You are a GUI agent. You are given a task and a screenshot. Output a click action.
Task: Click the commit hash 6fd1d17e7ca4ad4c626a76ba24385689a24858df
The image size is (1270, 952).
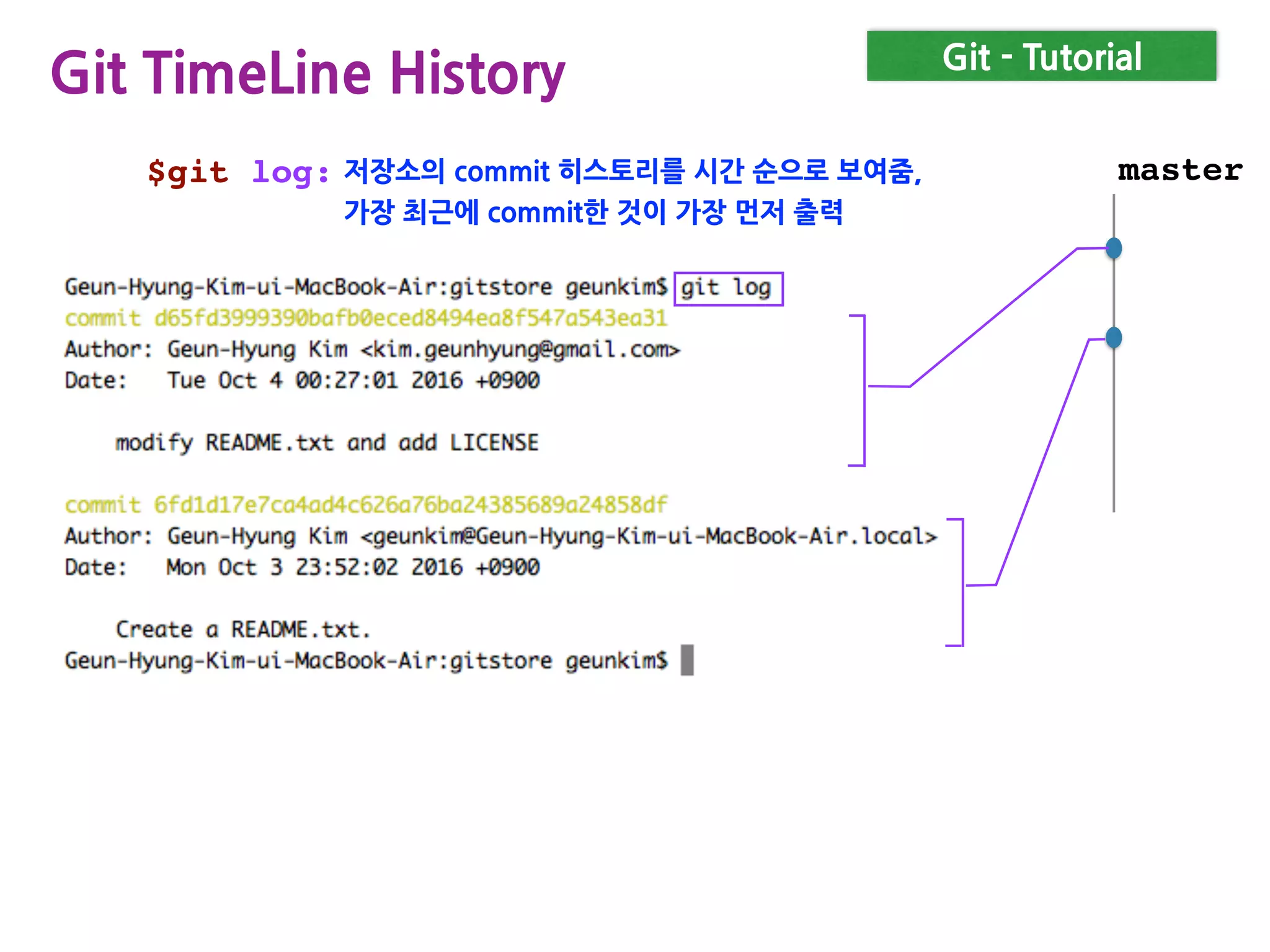411,505
